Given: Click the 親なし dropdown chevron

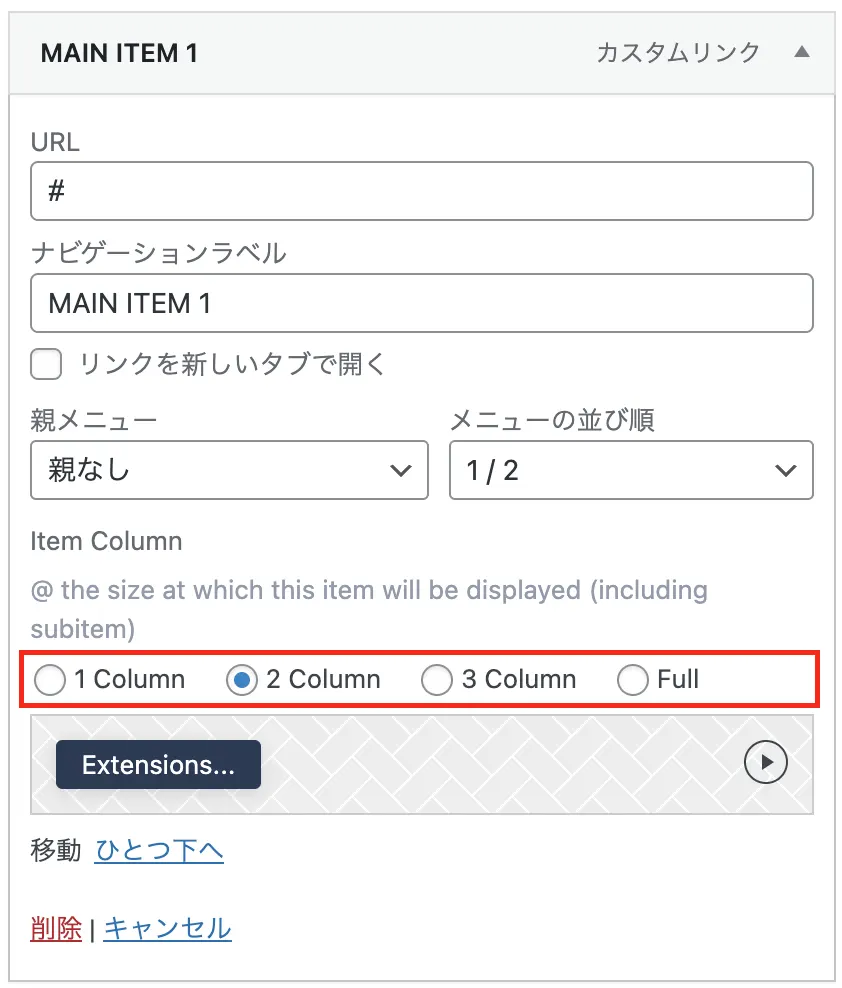Looking at the screenshot, I should 401,470.
